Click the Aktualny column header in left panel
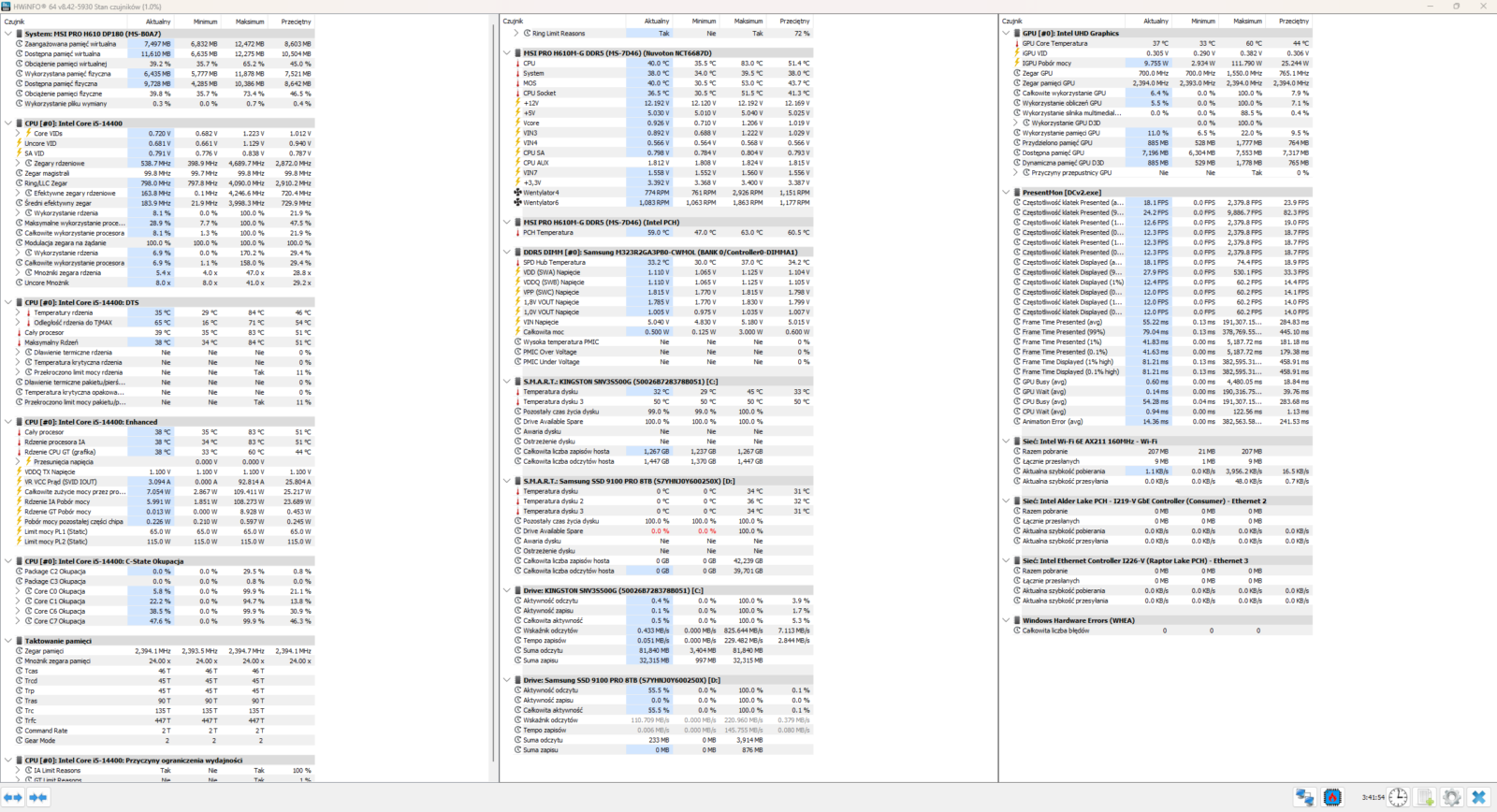Screen dimensions: 1497x812 (158, 22)
